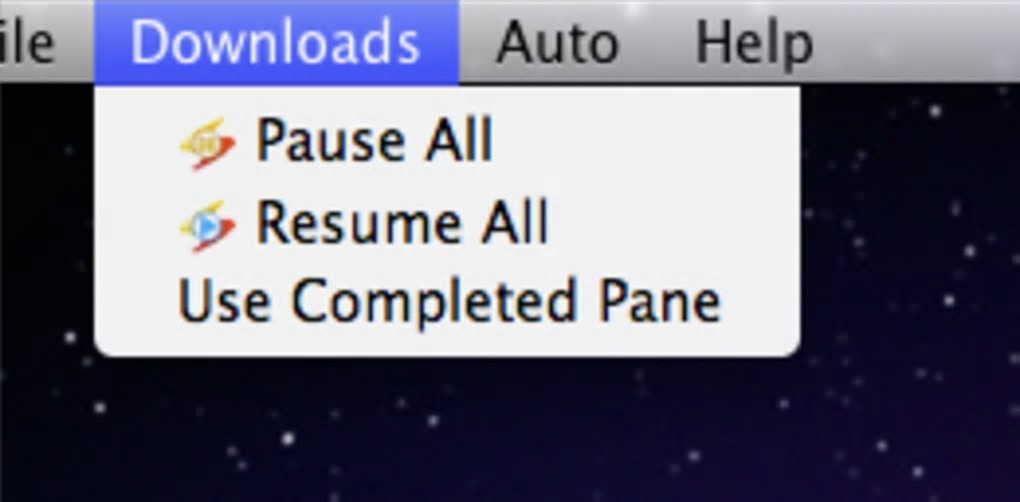Click the Resume All play icon
Viewport: 1020px width, 502px height.
[208, 226]
